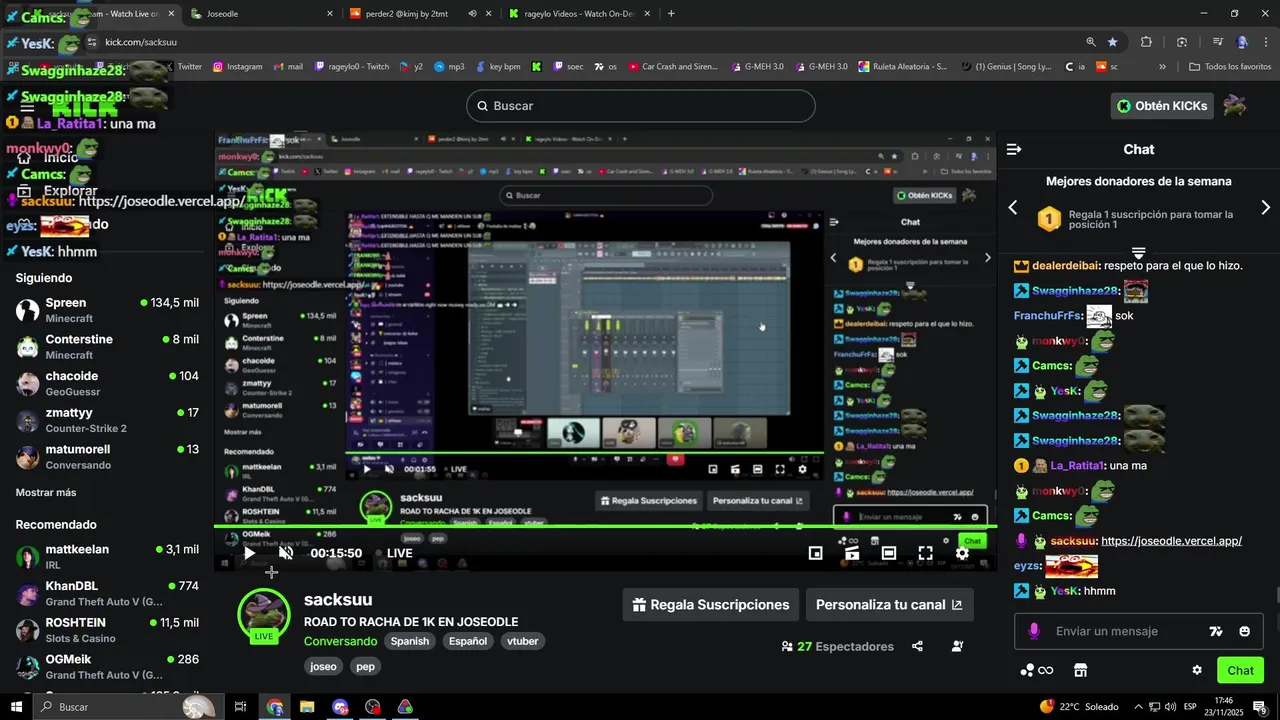Show hidden tray icons chevron
1280x720 pixels.
1138,707
